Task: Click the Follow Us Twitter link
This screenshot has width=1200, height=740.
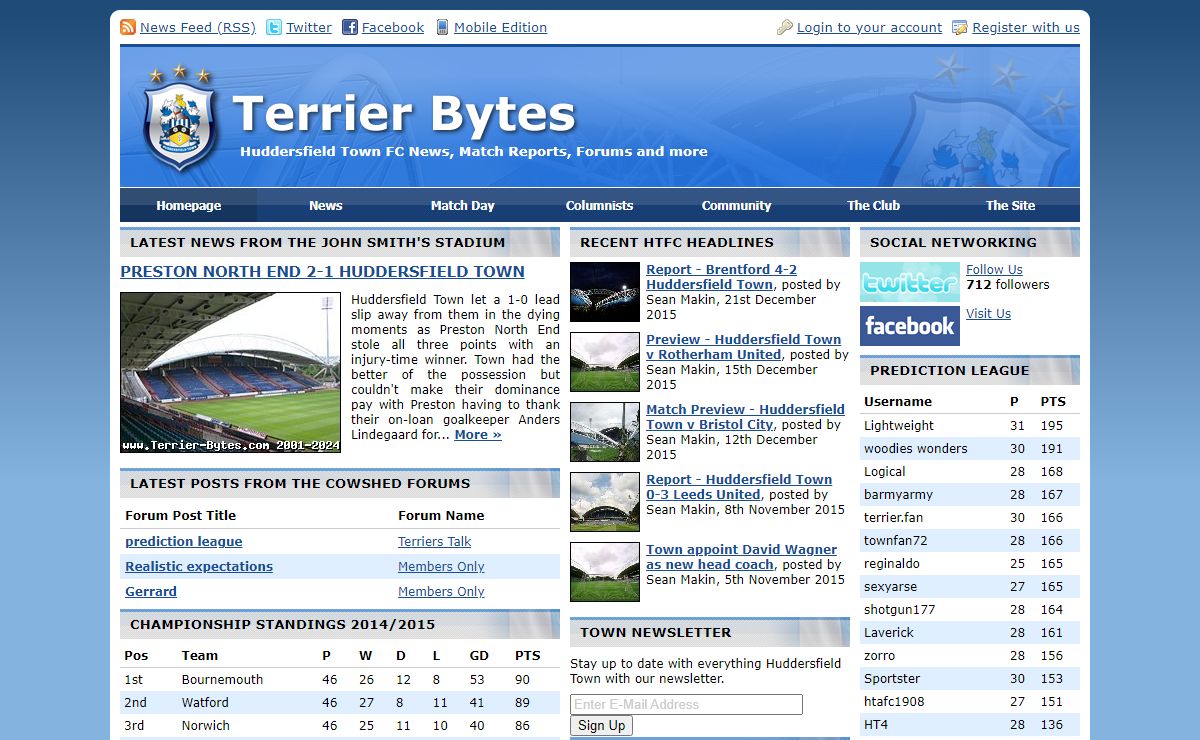Action: click(x=994, y=269)
